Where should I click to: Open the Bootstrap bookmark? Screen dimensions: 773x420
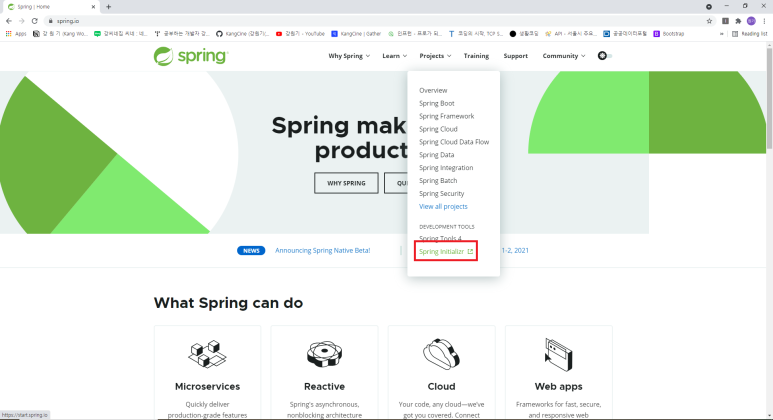pyautogui.click(x=669, y=34)
